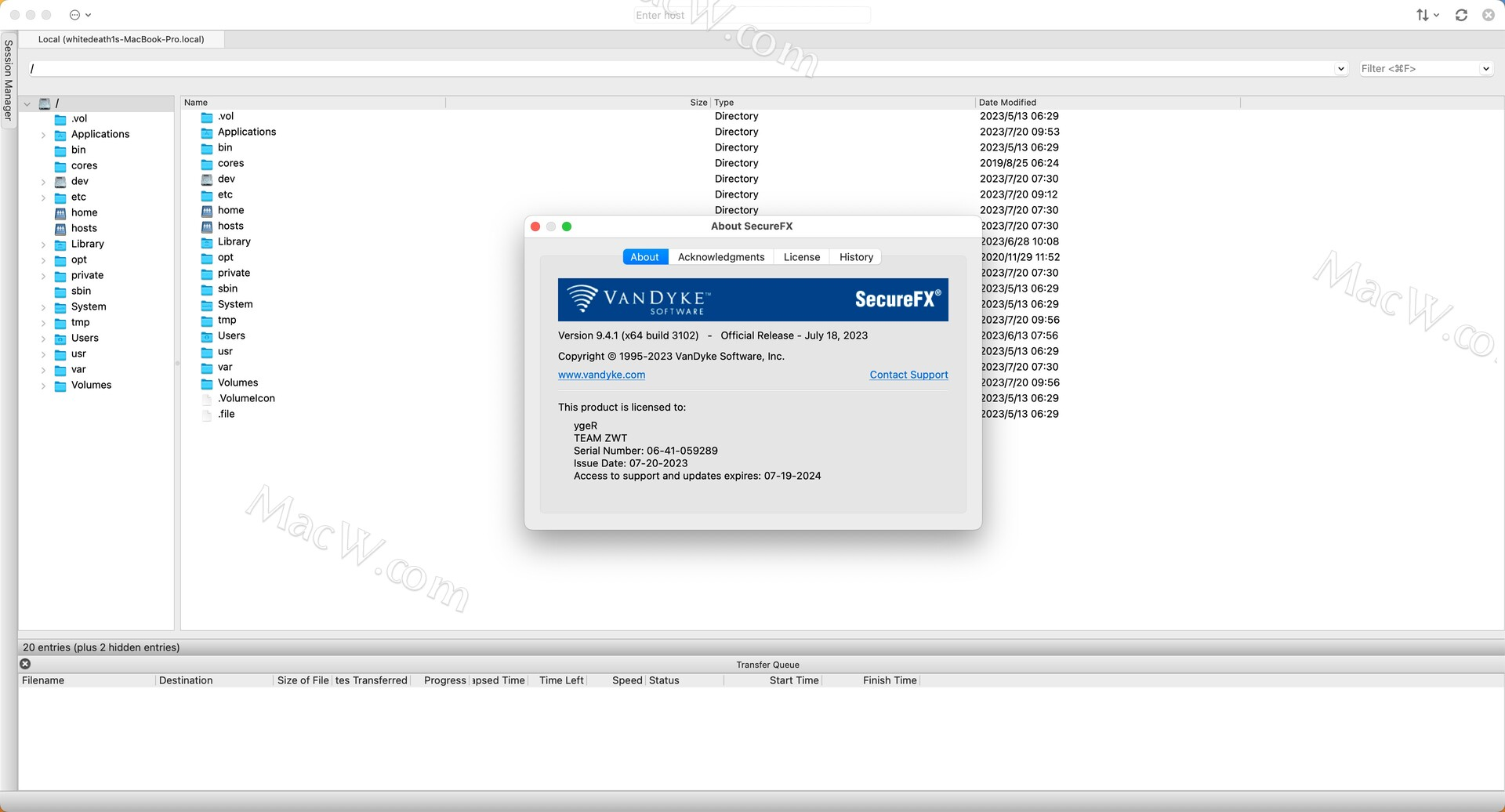Sort file list by Type column
Screen dimensions: 1505x812
click(843, 103)
